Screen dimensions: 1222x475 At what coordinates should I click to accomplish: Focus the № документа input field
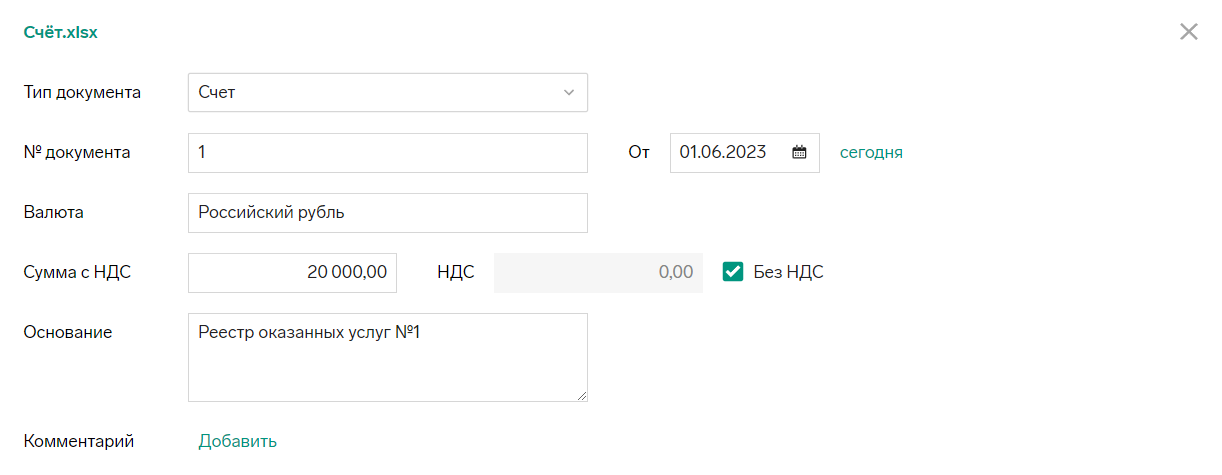(388, 153)
